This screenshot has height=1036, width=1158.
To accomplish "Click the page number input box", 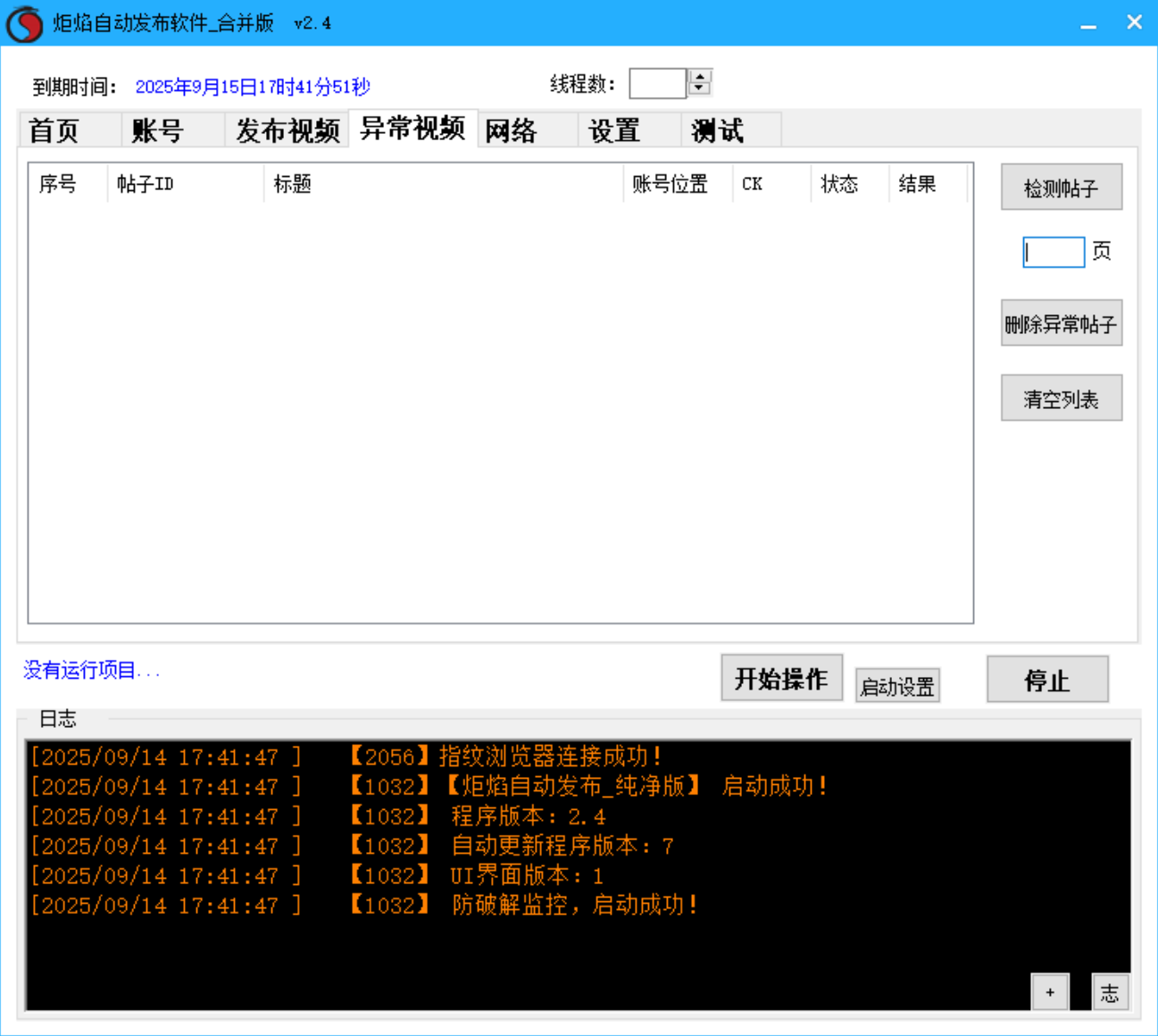I will coord(1054,252).
